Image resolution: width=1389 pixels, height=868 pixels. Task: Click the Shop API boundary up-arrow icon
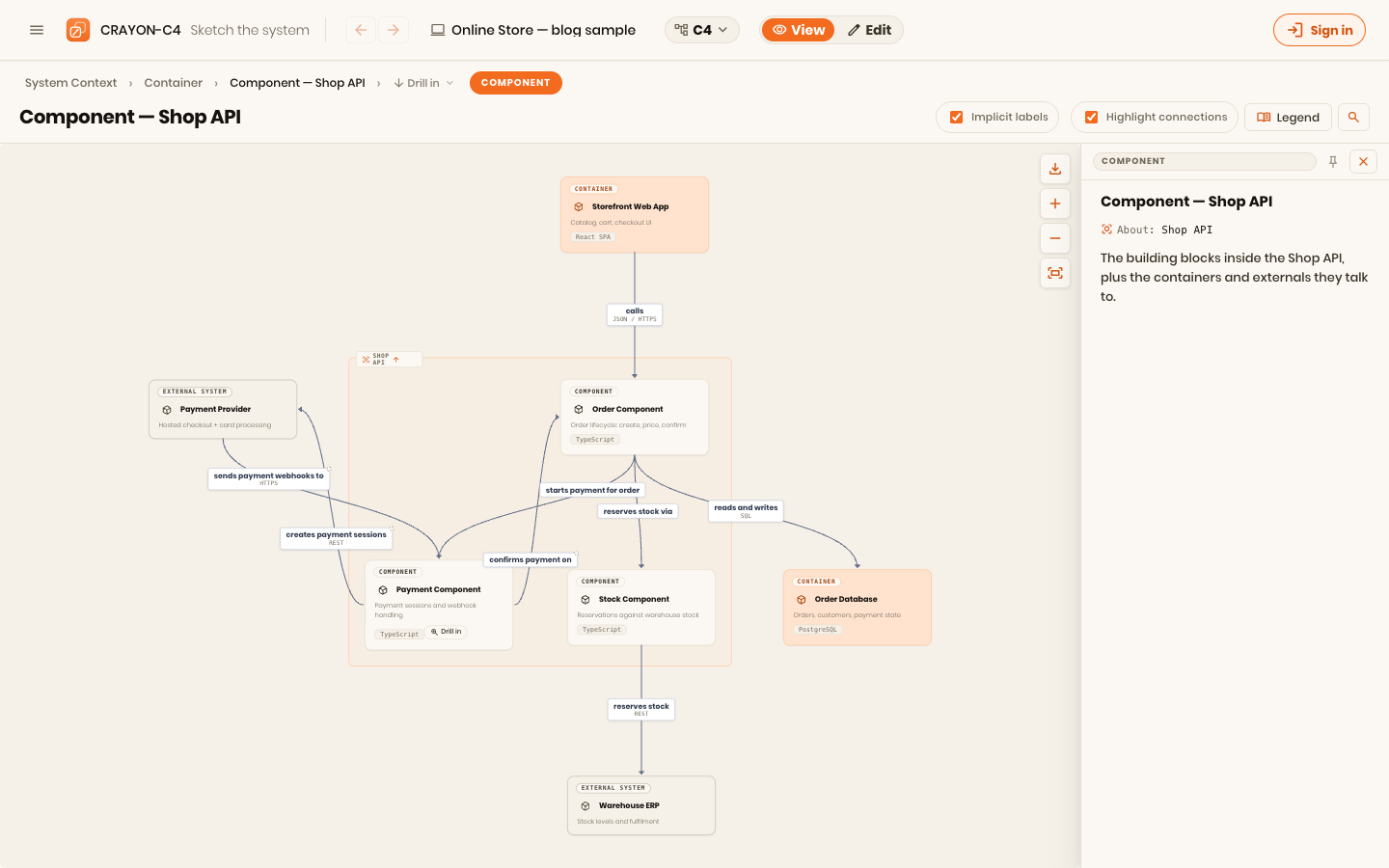[396, 359]
